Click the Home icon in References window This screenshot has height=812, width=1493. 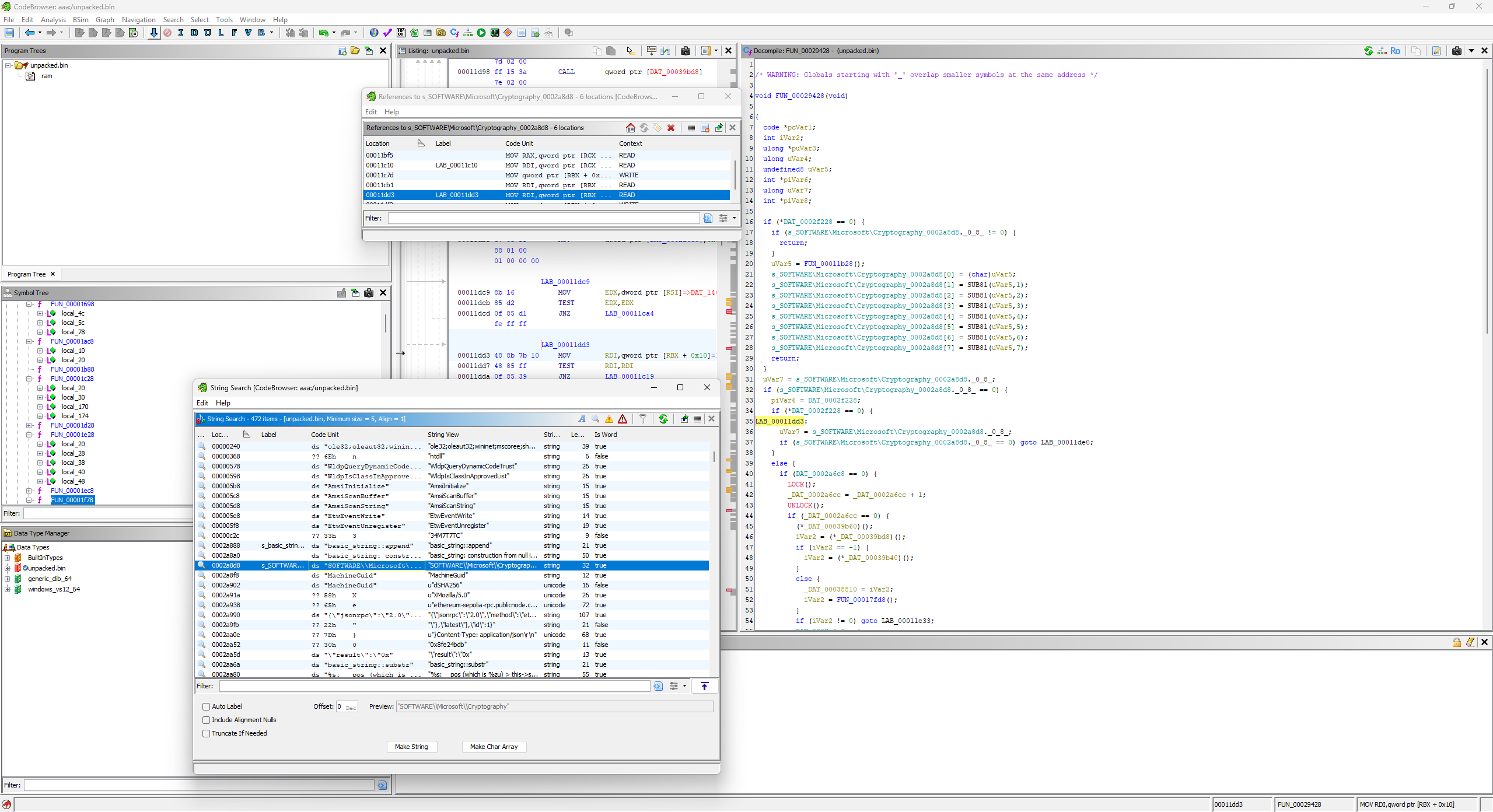point(631,128)
